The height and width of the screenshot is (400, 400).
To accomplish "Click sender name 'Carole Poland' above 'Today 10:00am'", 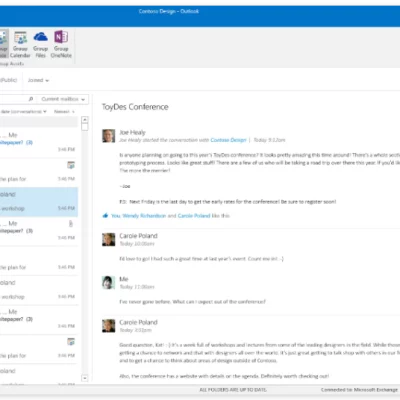I will [x=138, y=236].
